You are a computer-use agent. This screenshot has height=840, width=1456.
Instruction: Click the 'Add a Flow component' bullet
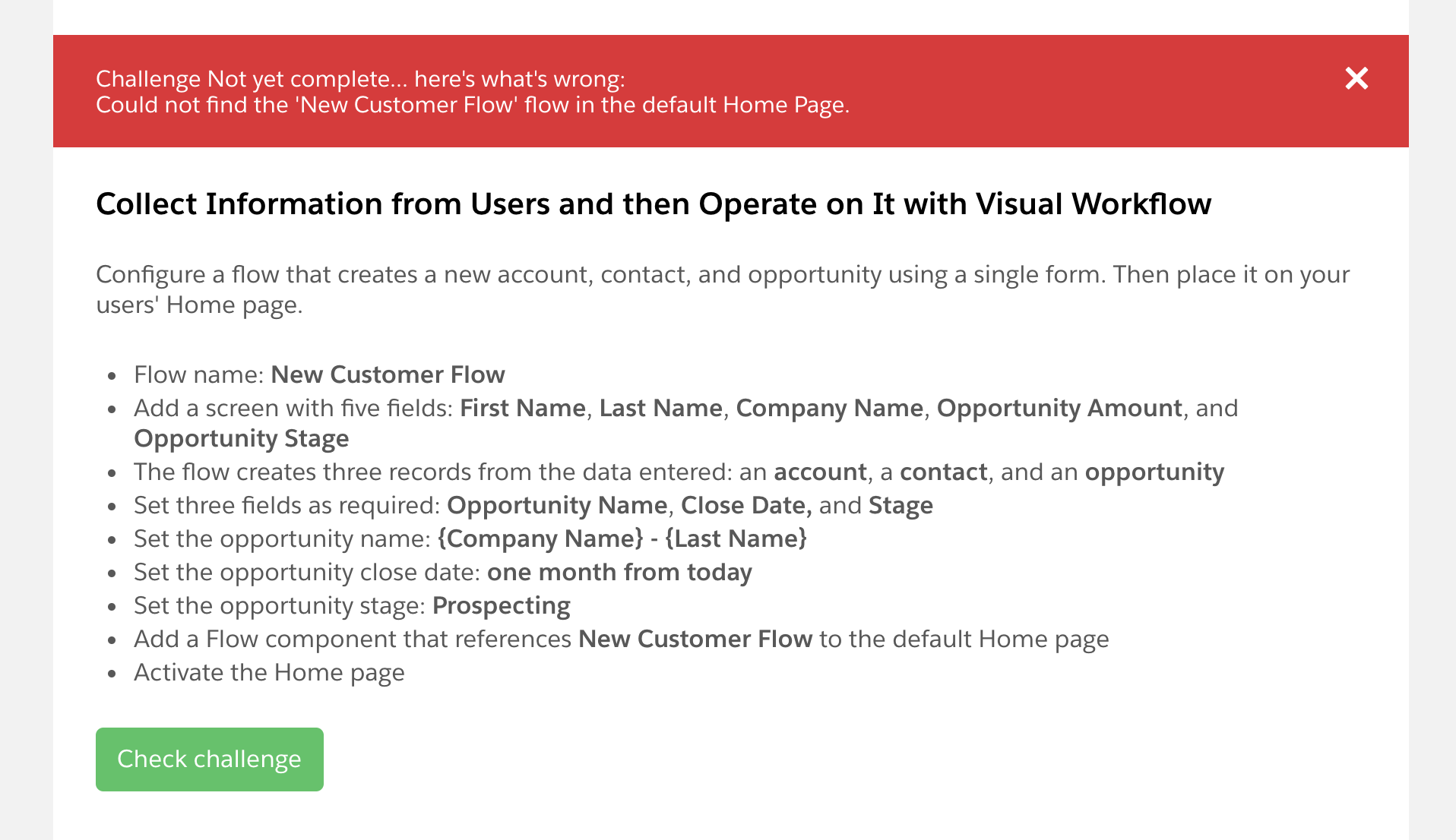pyautogui.click(x=622, y=639)
